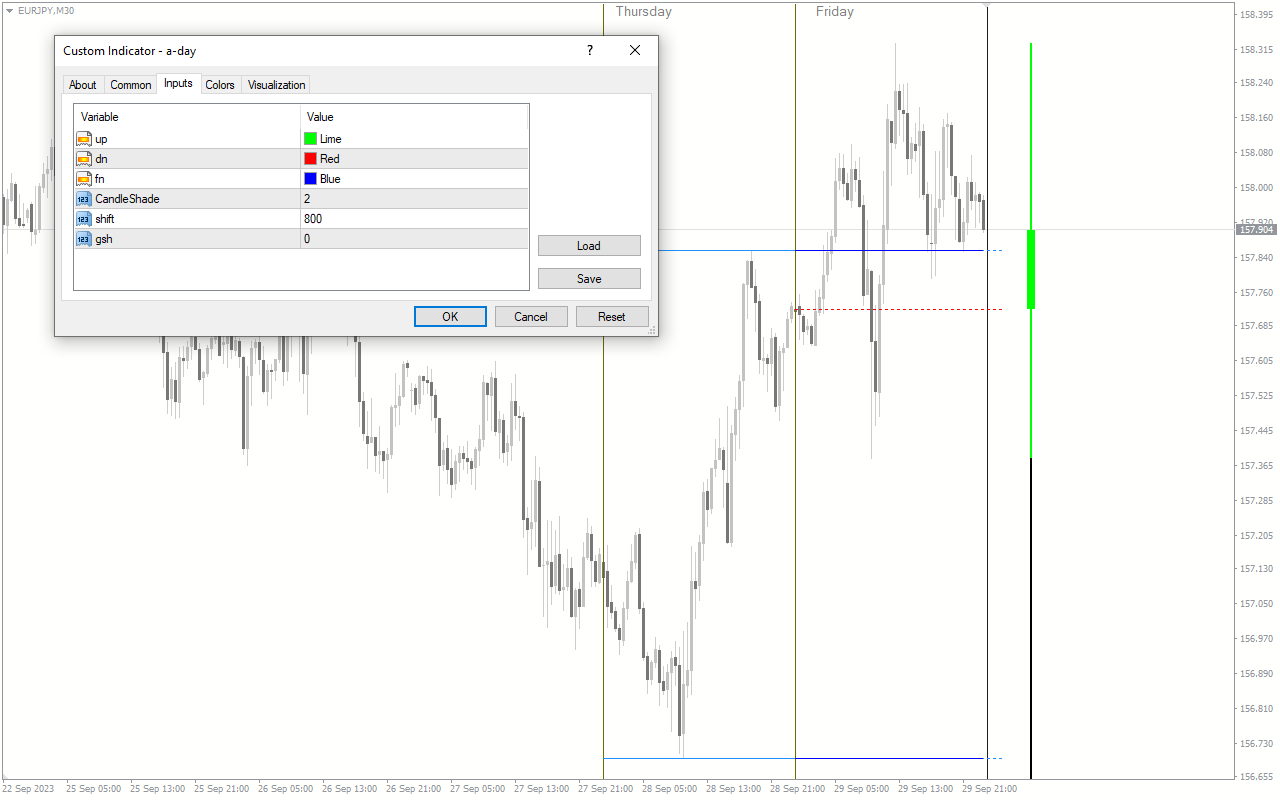Click the chart menu triangle beside EURJPY
The width and height of the screenshot is (1280, 800).
point(9,10)
